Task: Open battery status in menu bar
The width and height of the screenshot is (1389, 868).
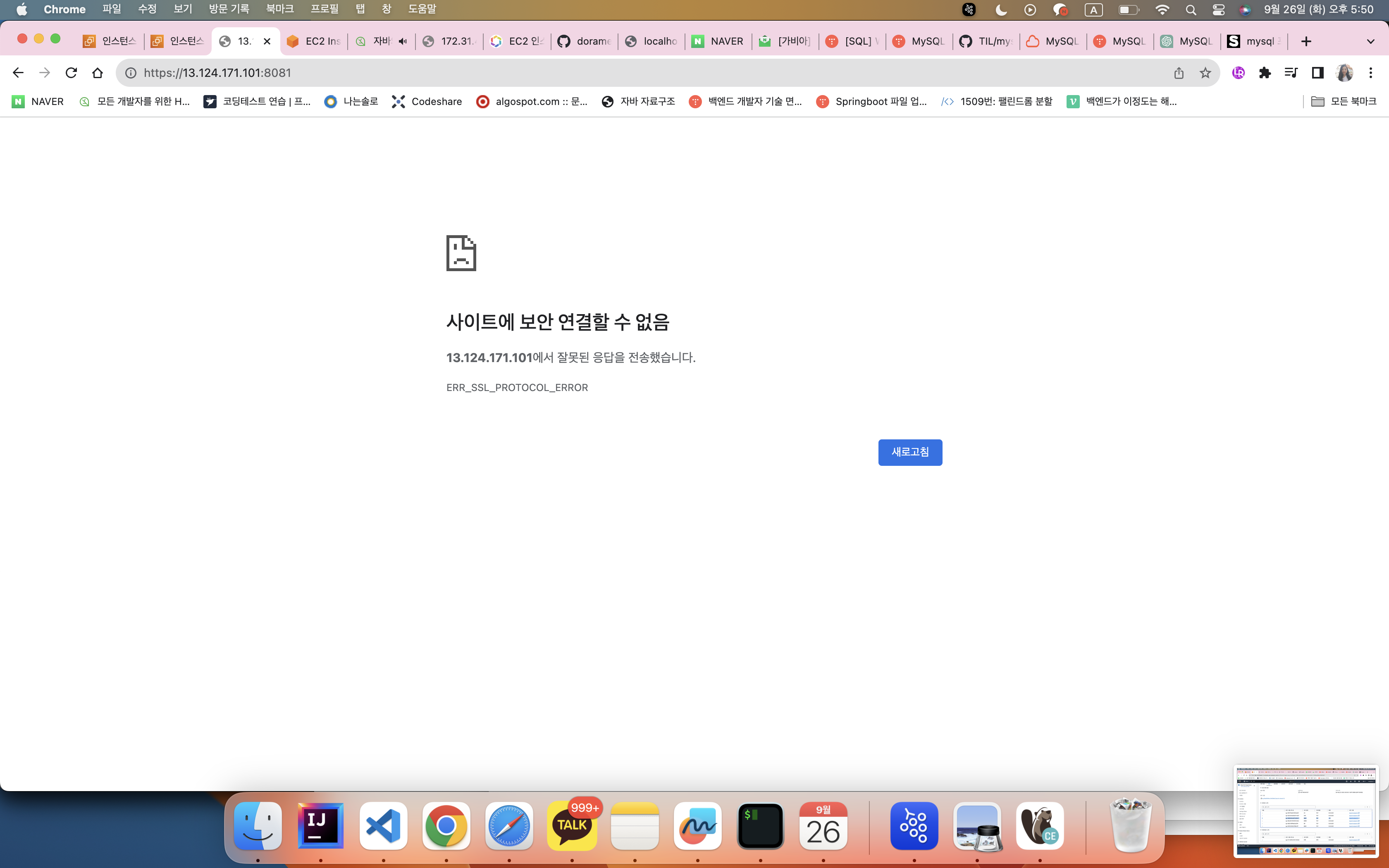Action: coord(1129,10)
